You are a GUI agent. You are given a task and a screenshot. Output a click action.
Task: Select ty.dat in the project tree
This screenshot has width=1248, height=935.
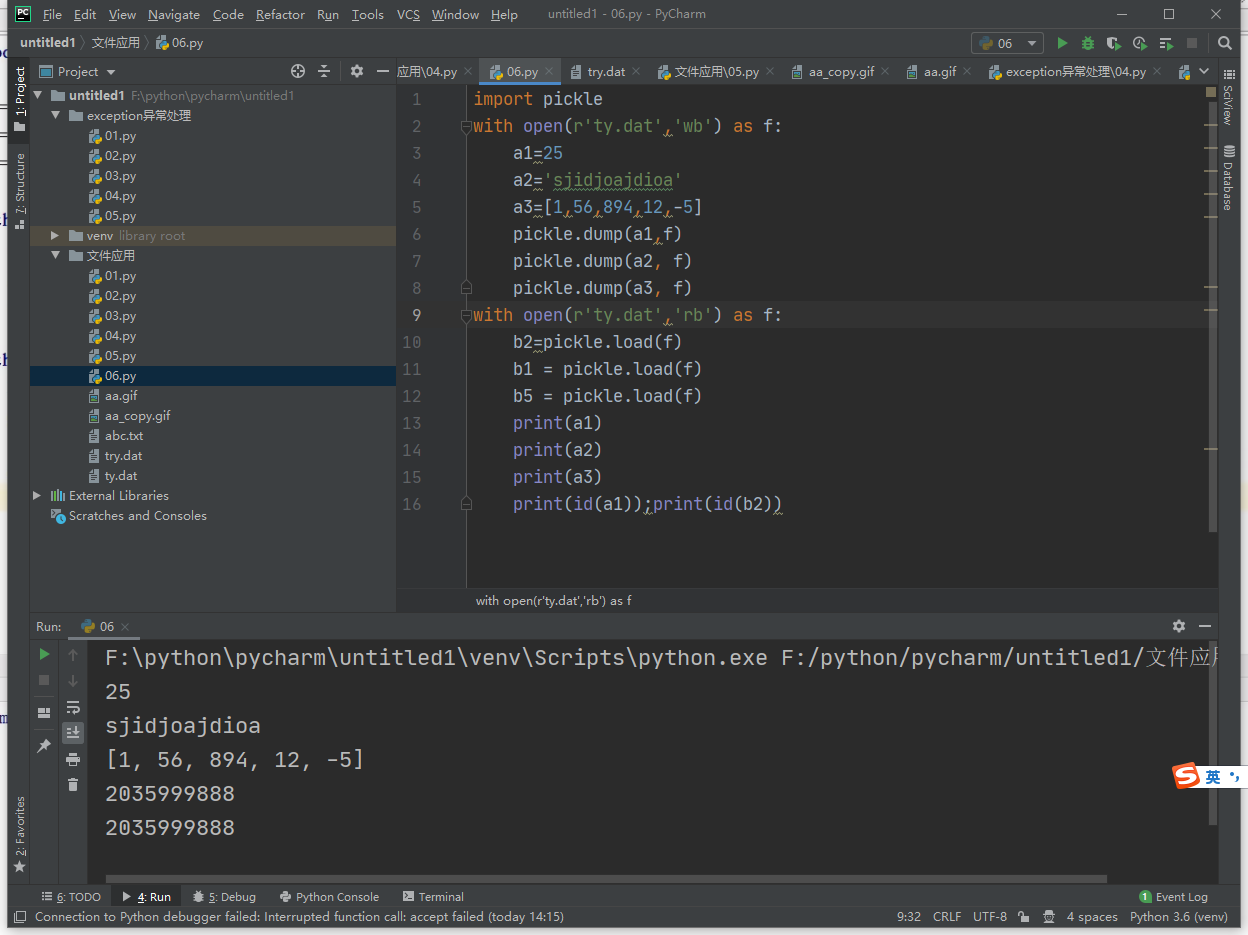point(121,476)
